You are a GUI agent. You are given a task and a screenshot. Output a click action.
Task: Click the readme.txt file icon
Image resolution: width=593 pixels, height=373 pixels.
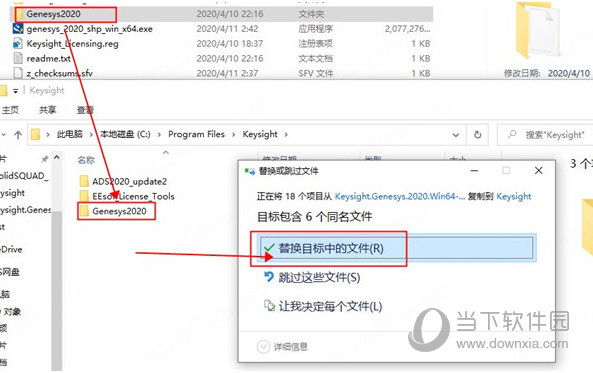(18, 58)
